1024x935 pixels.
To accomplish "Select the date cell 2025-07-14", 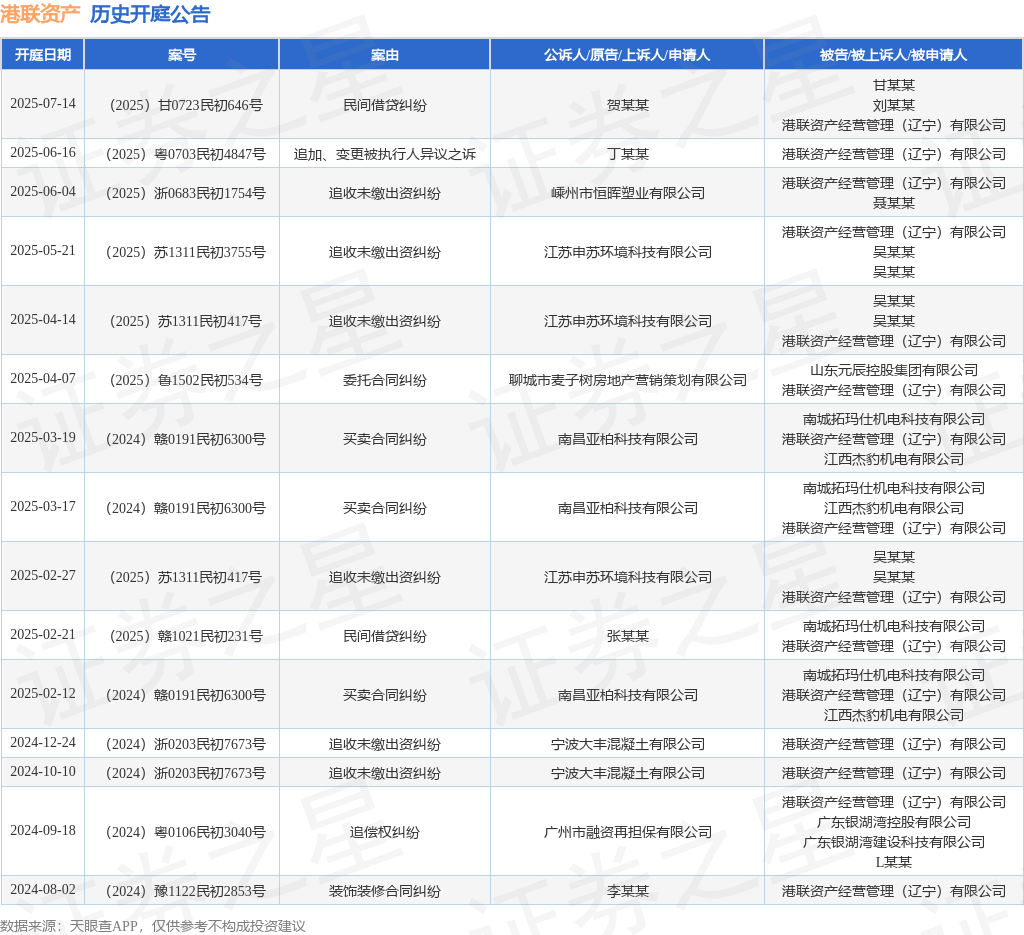I will coord(43,104).
